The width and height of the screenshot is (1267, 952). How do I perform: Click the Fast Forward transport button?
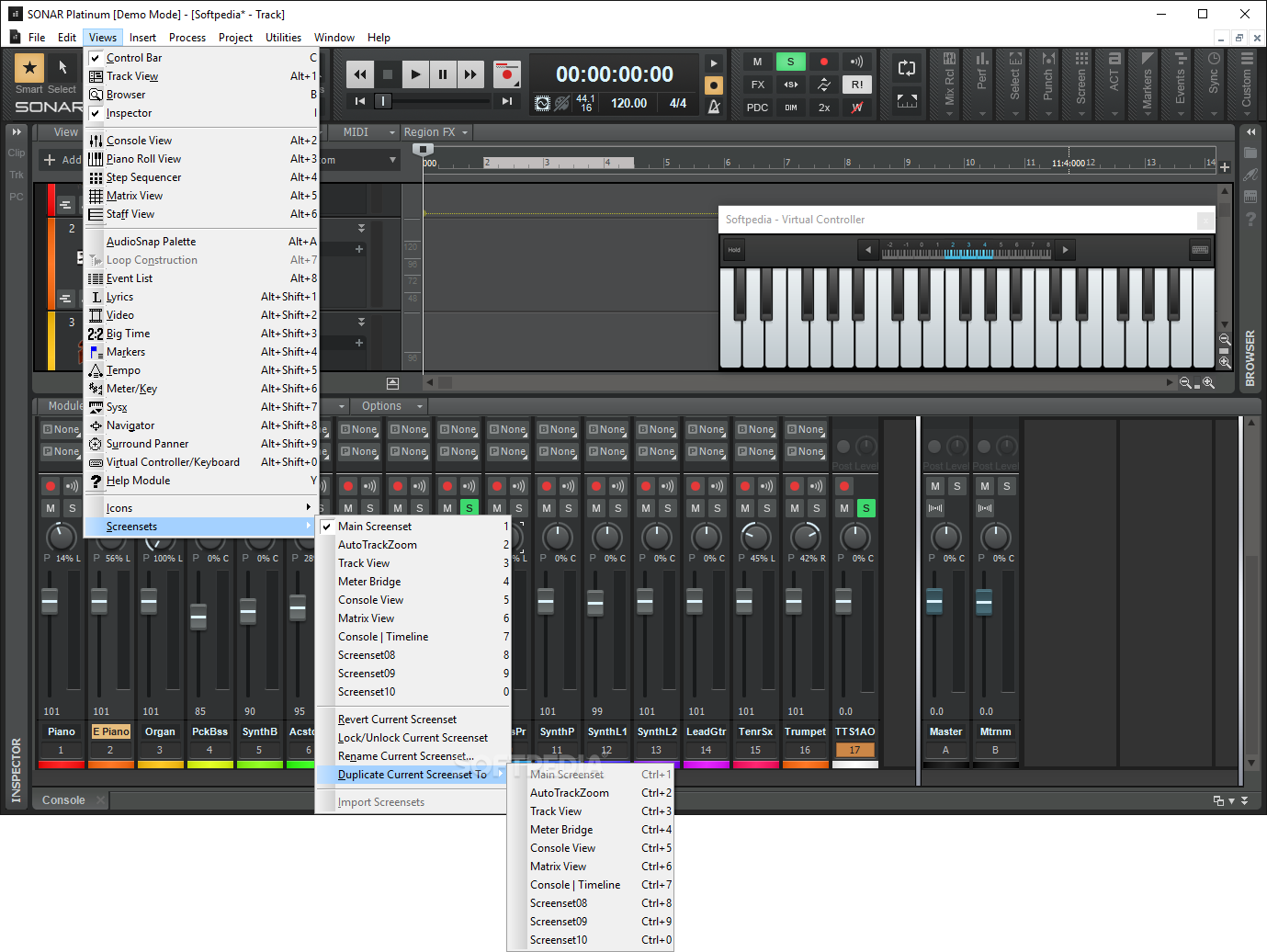tap(470, 74)
